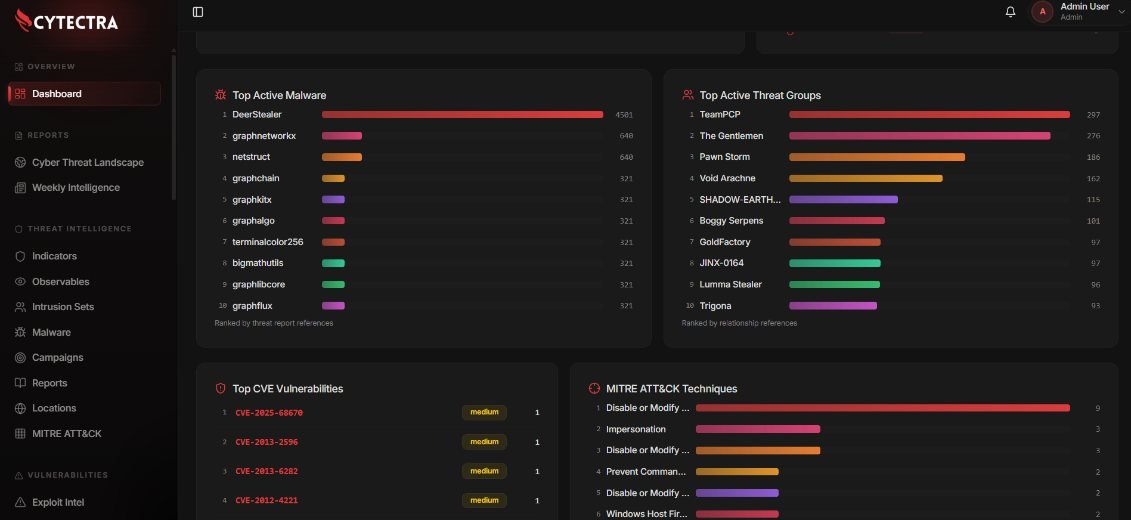Click the Cytectra logo
Viewport: 1131px width, 520px height.
coord(66,21)
